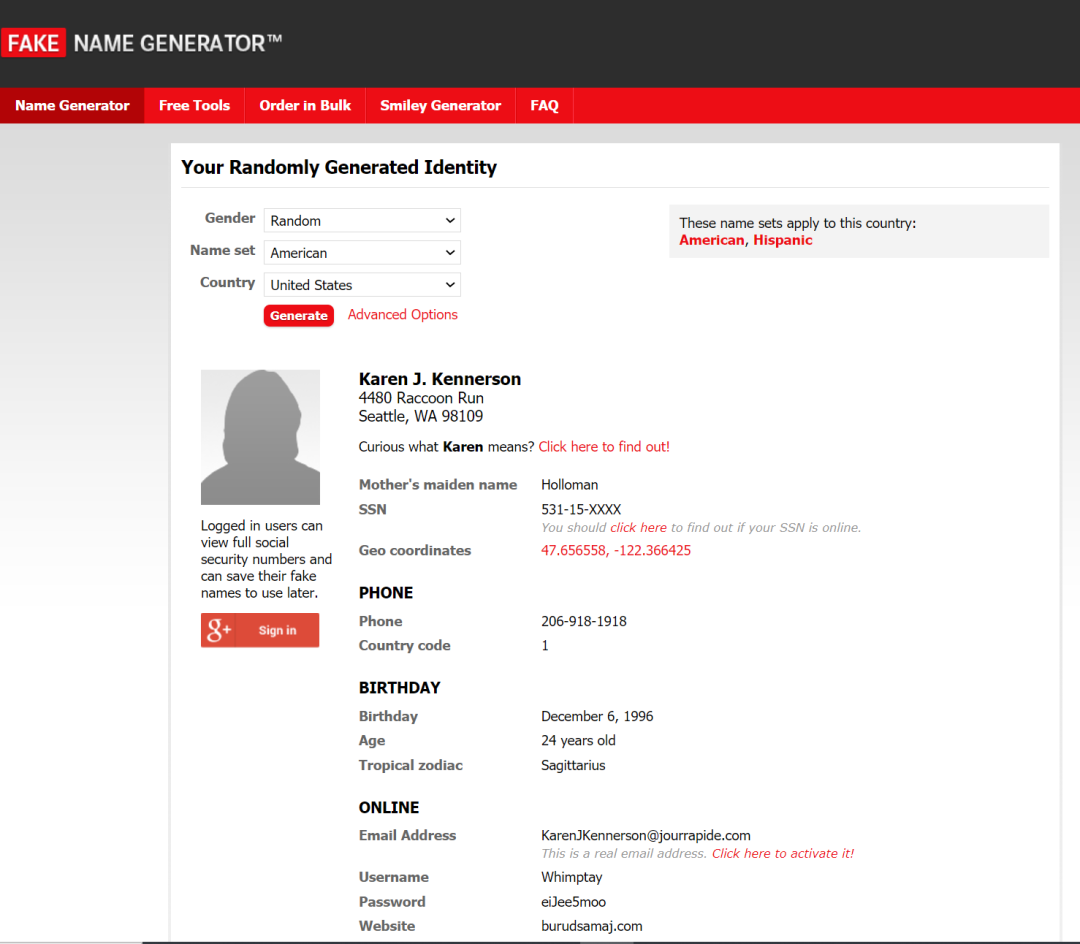Expand the Name set dropdown
Viewport: 1080px width, 944px height.
tap(362, 253)
